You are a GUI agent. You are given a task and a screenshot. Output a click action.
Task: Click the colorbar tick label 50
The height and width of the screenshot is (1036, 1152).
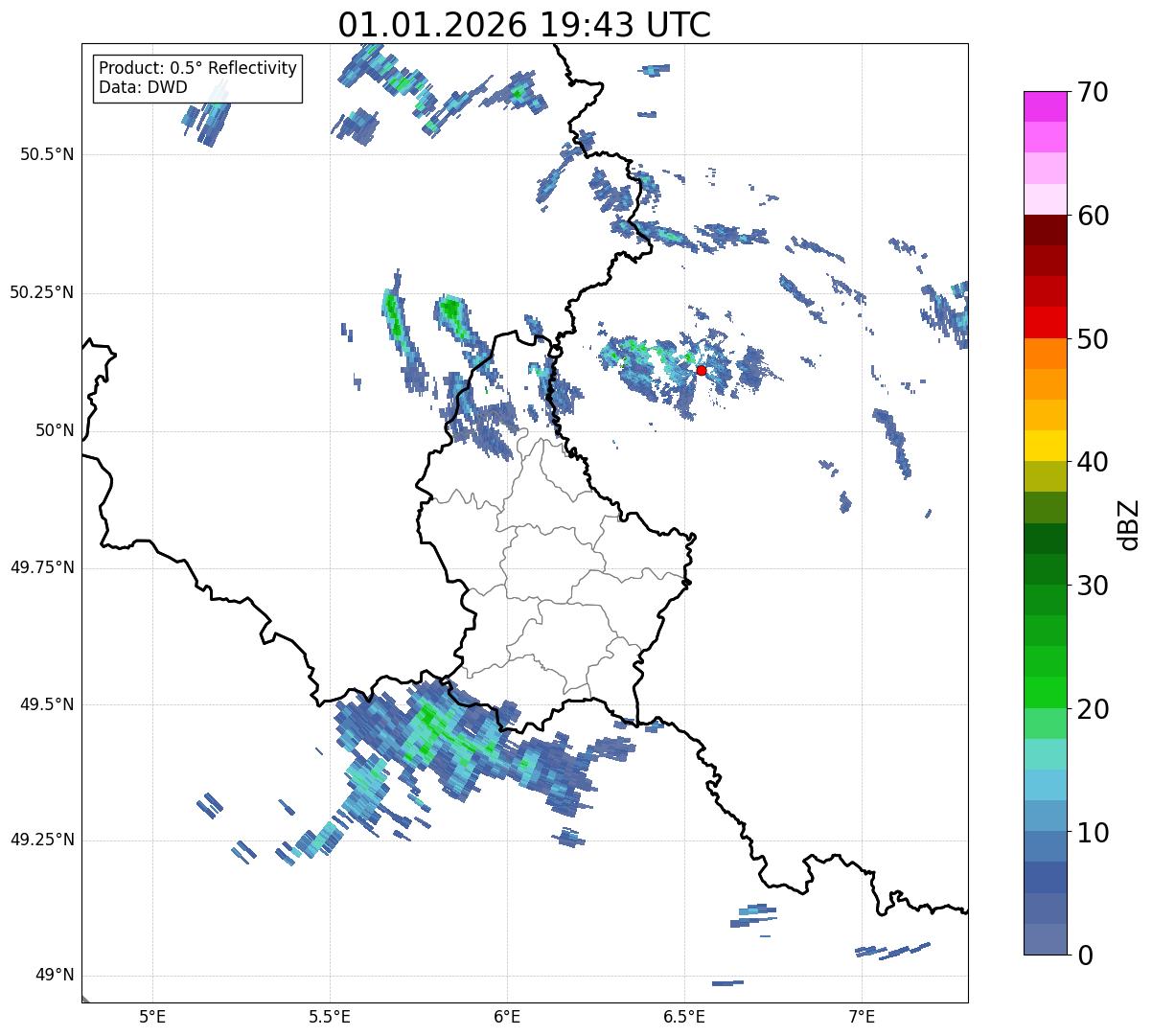pyautogui.click(x=1094, y=339)
